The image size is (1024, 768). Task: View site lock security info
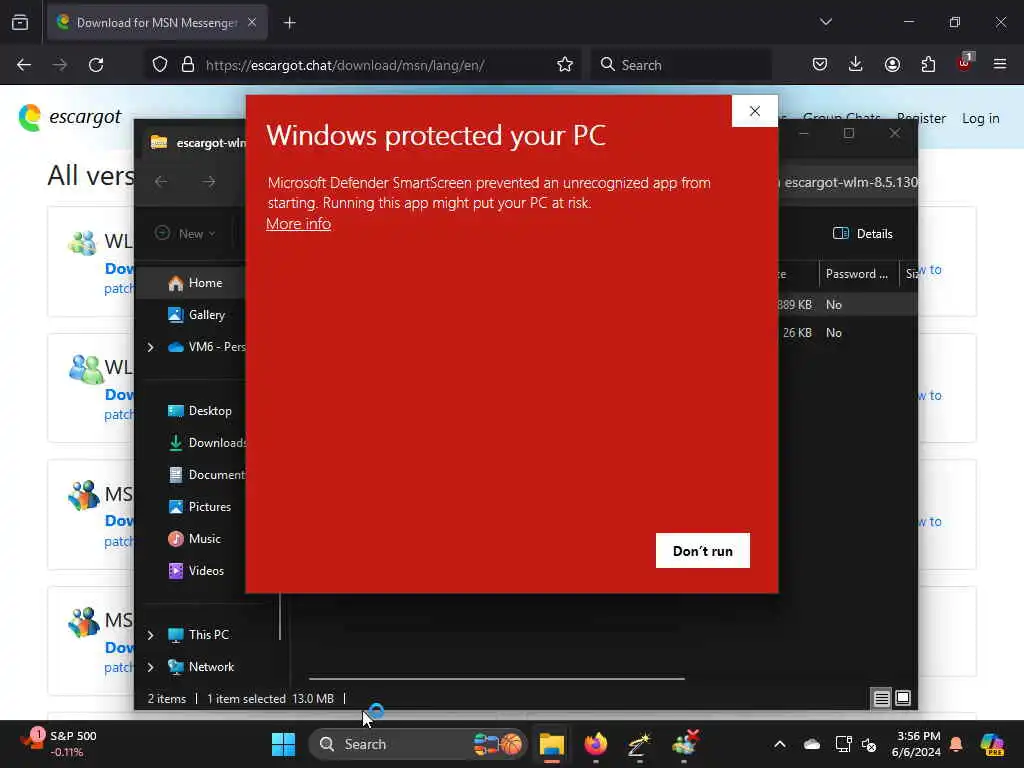click(188, 65)
